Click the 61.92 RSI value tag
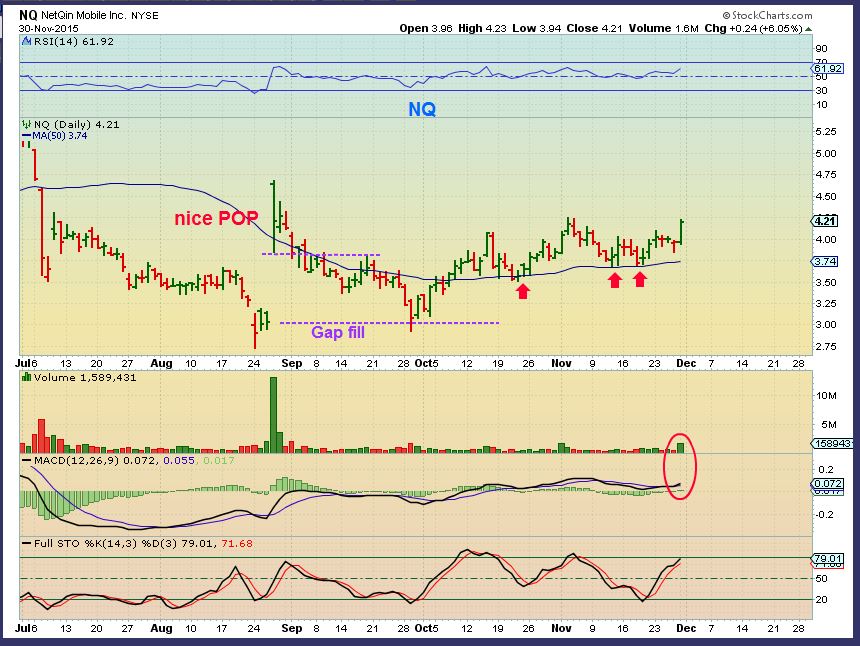The image size is (860, 646). tap(827, 69)
